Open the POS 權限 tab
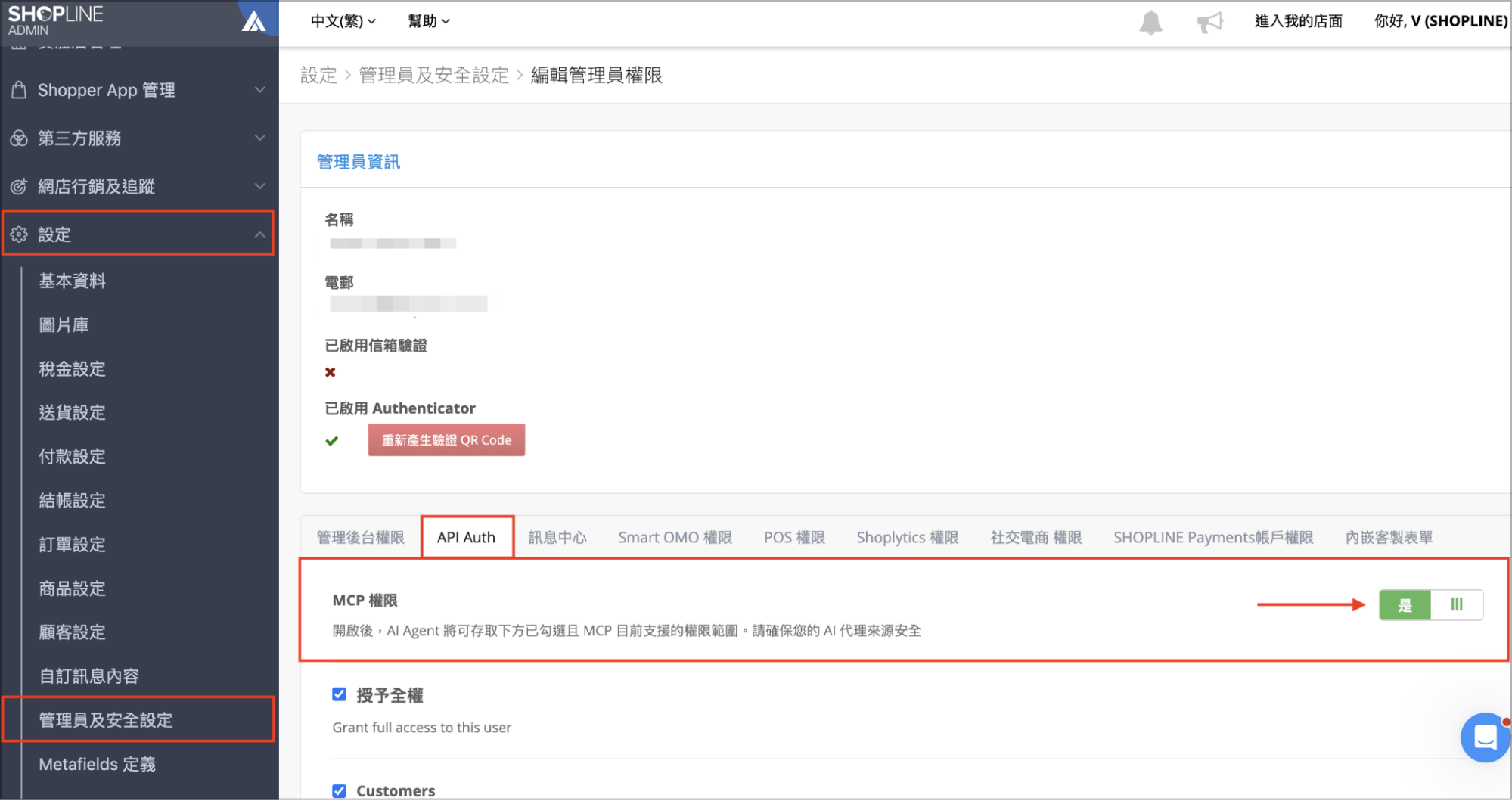1512x801 pixels. (x=794, y=538)
